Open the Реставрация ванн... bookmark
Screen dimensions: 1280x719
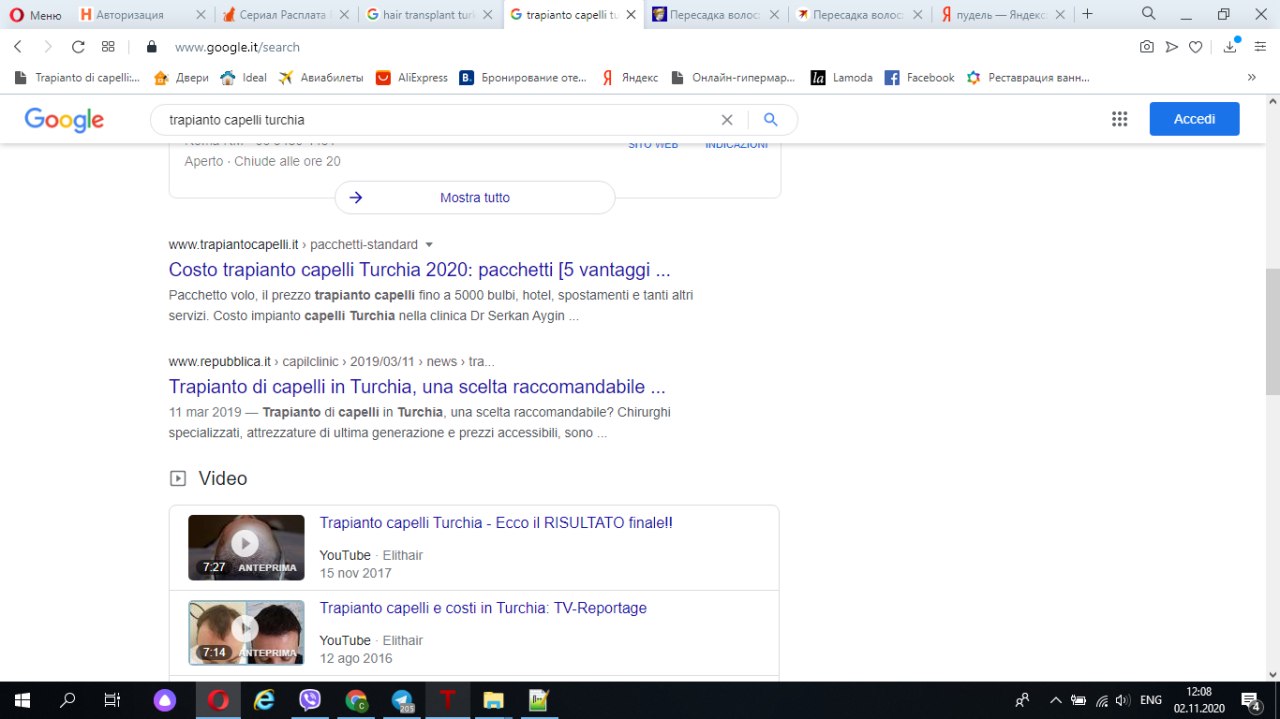click(x=1028, y=77)
